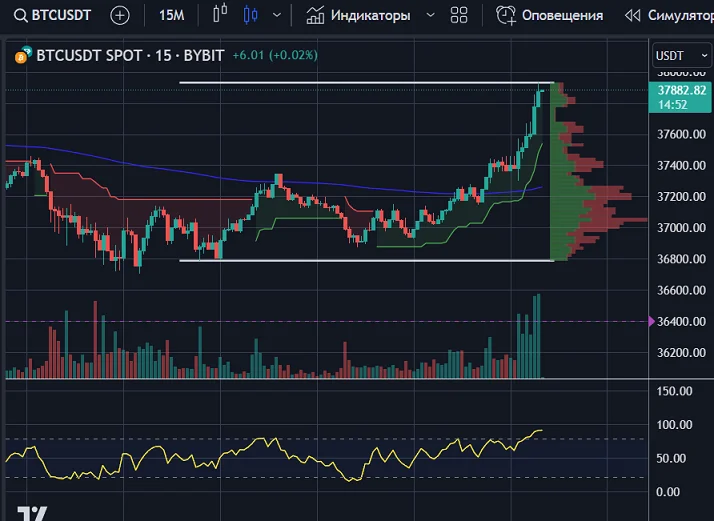Create alert via Оповещения button
The width and height of the screenshot is (714, 521).
pyautogui.click(x=562, y=15)
